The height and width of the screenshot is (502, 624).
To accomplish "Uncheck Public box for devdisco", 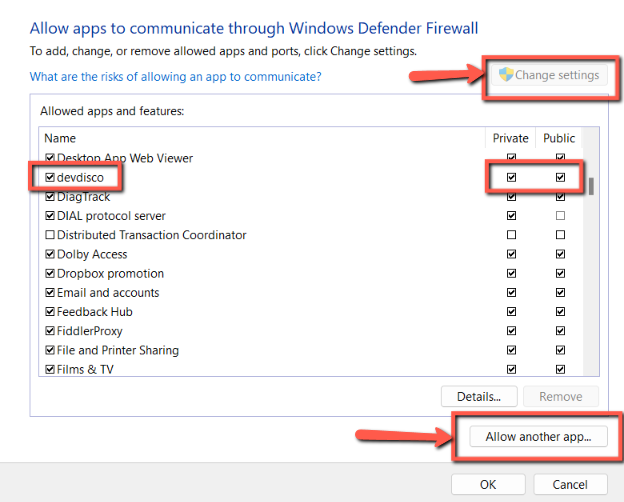I will tap(560, 177).
